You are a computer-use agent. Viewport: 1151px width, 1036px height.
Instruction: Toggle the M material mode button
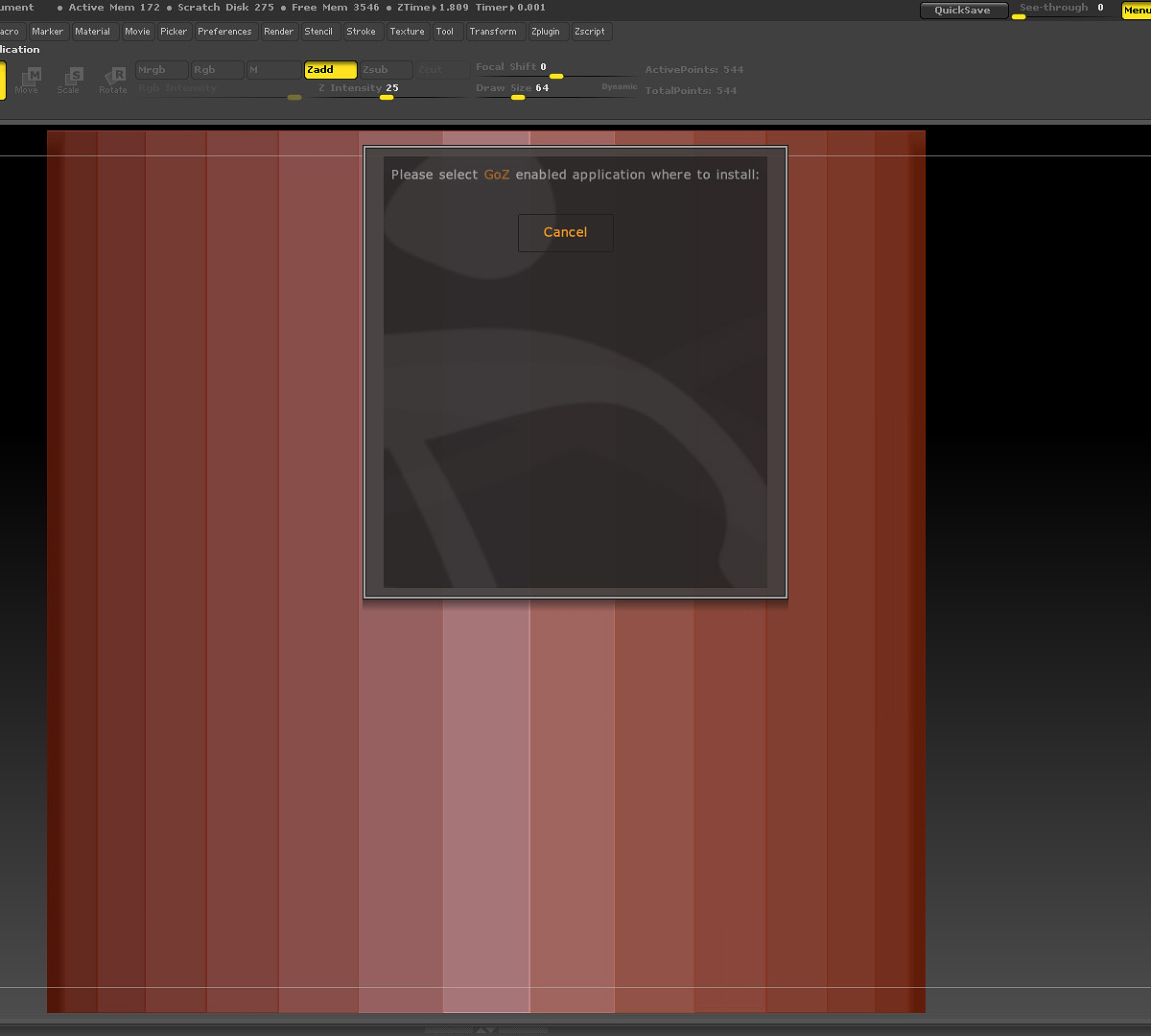[273, 70]
